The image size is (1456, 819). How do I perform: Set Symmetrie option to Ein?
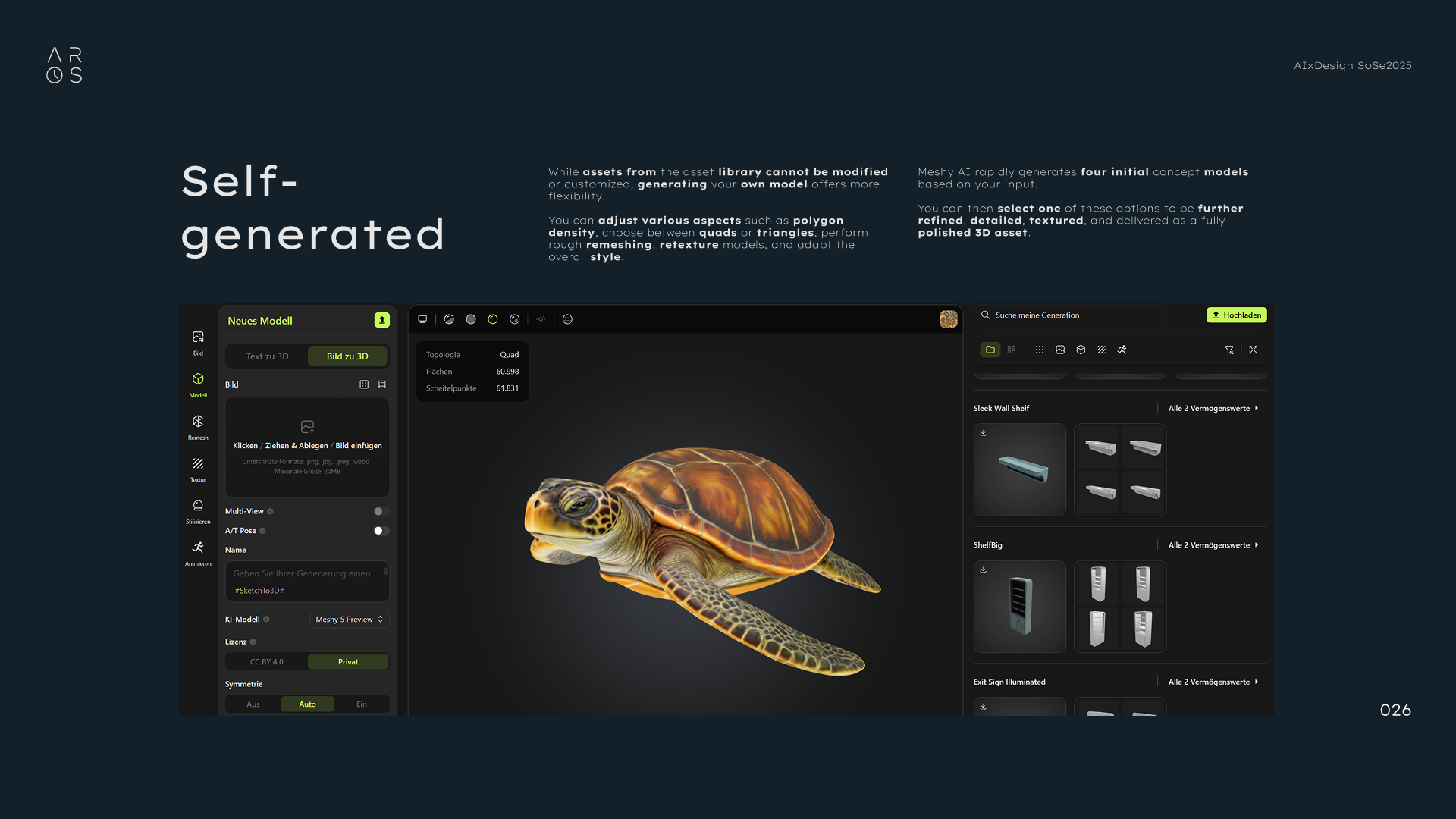pos(362,704)
